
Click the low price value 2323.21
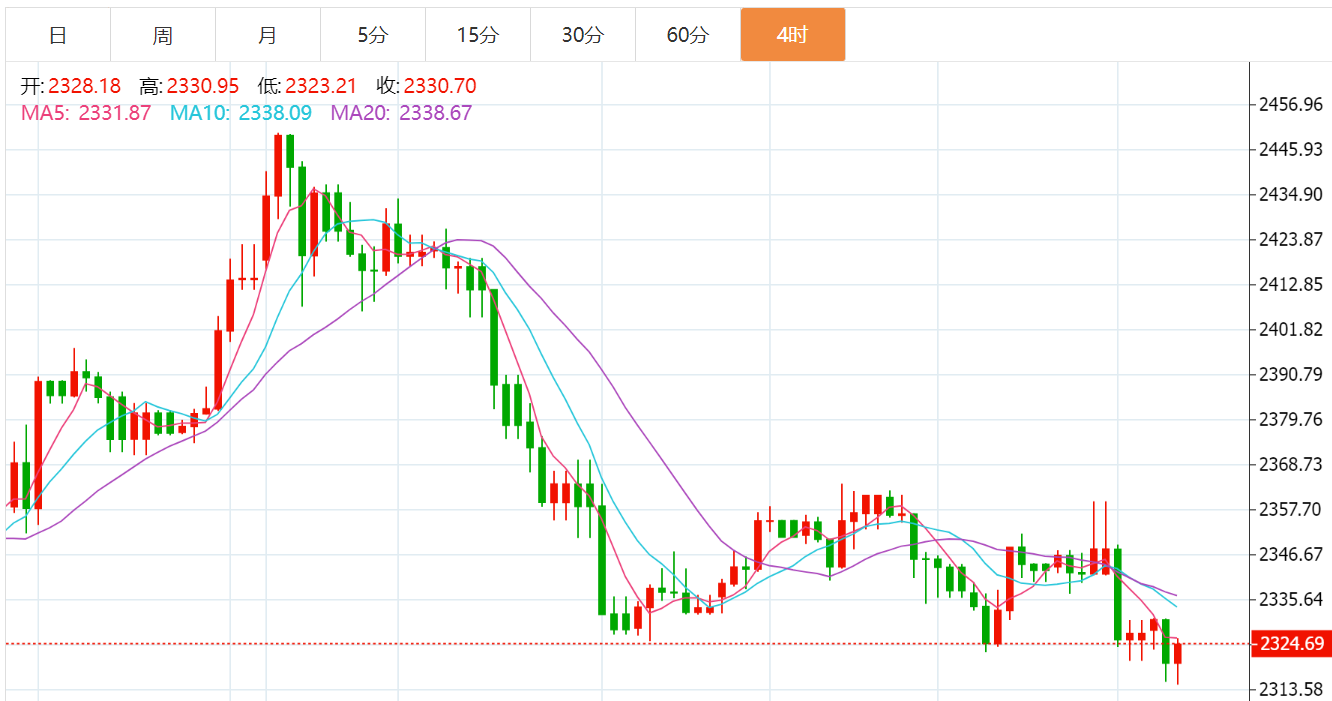click(321, 87)
